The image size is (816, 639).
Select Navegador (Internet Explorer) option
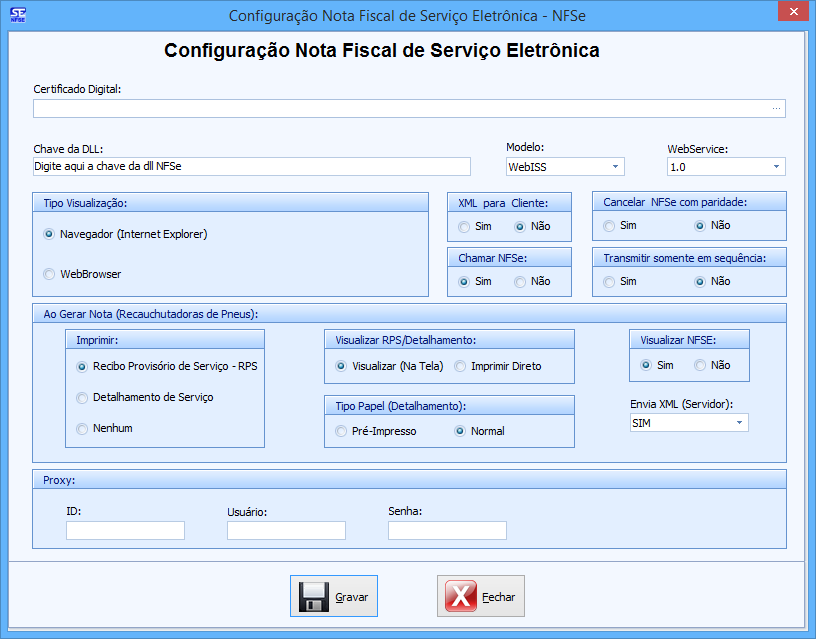50,234
